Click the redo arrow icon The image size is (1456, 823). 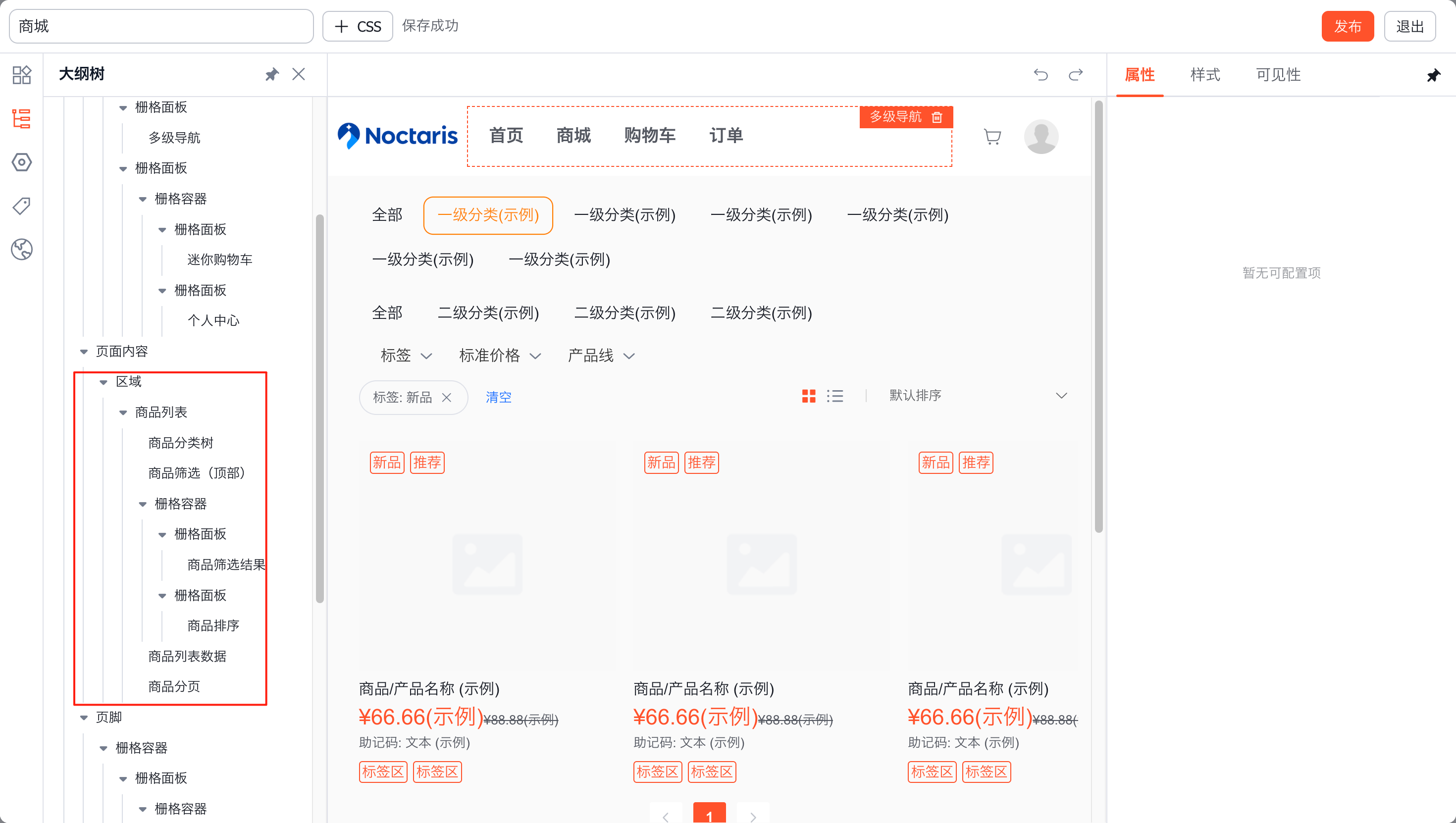click(1076, 75)
